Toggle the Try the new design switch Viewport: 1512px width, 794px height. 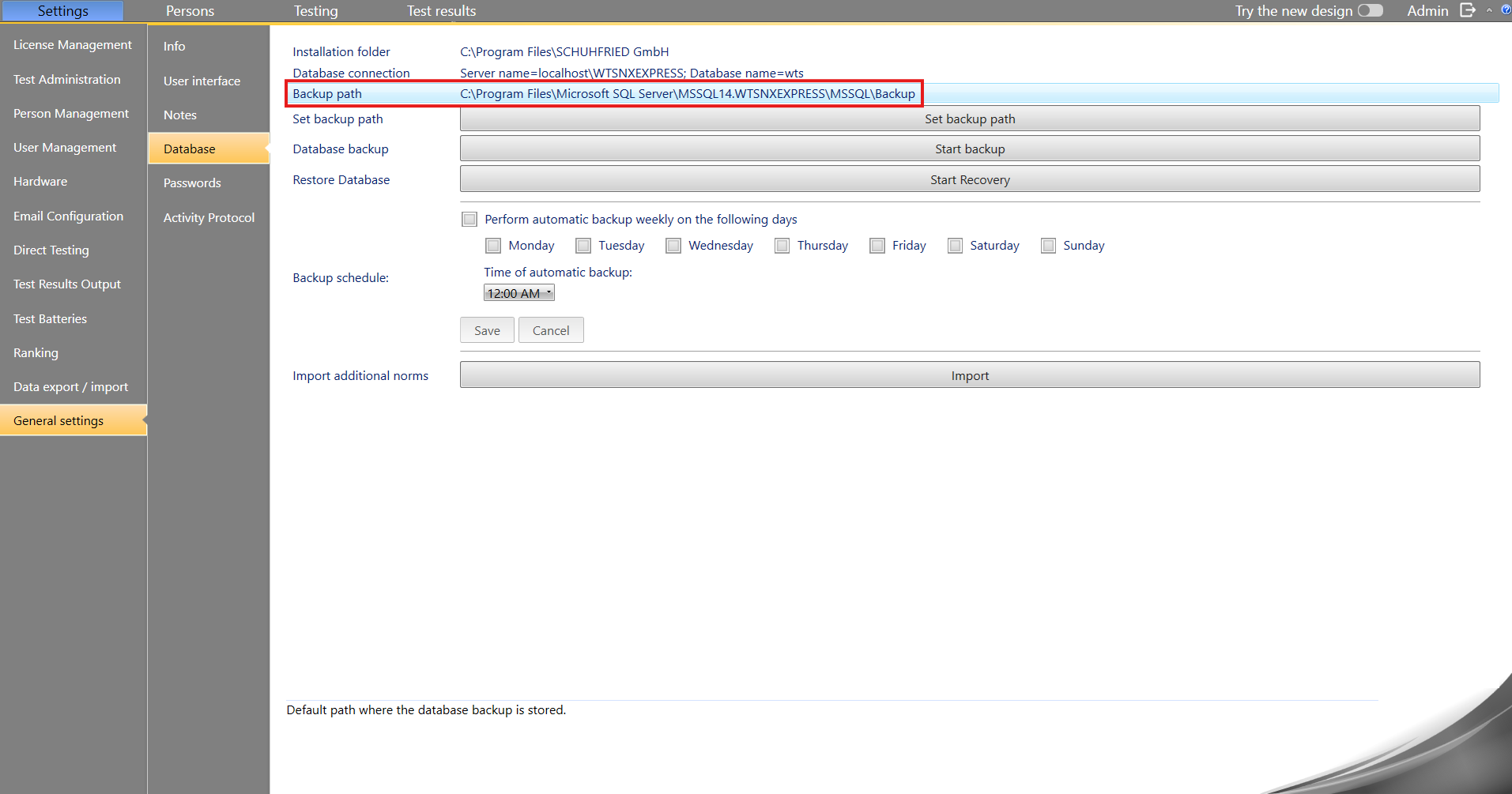click(x=1370, y=10)
